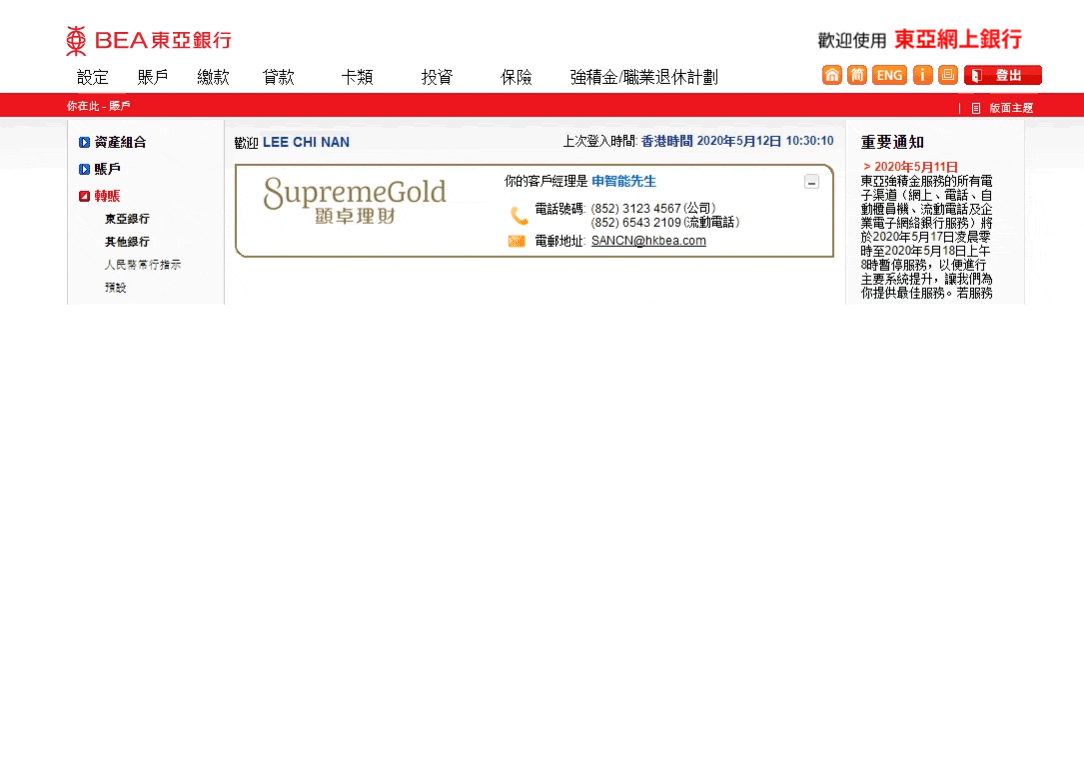Click the 東亞網上銀行 title text

(958, 39)
